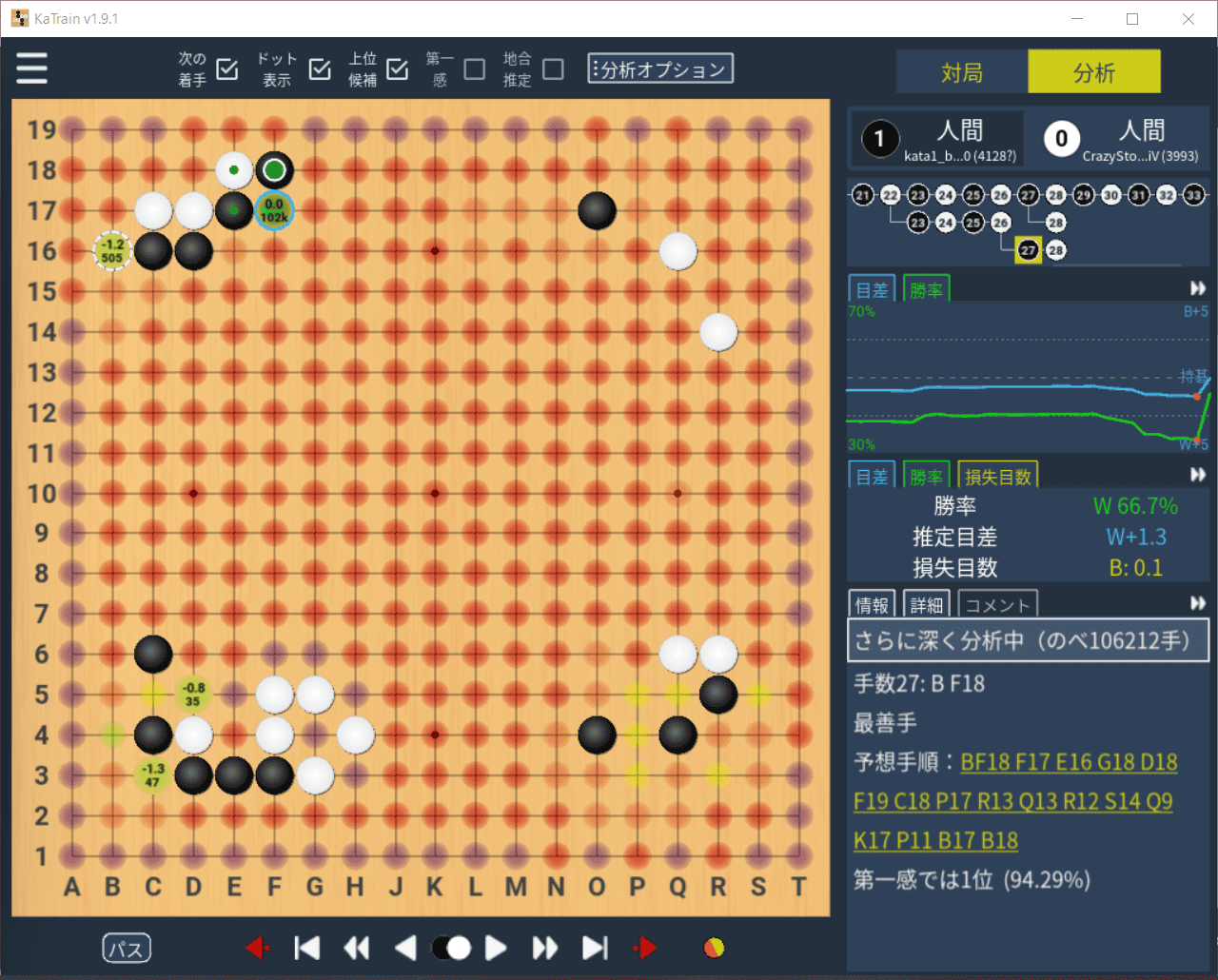The height and width of the screenshot is (980, 1218).
Task: Switch to 対局 play tab
Action: [962, 72]
